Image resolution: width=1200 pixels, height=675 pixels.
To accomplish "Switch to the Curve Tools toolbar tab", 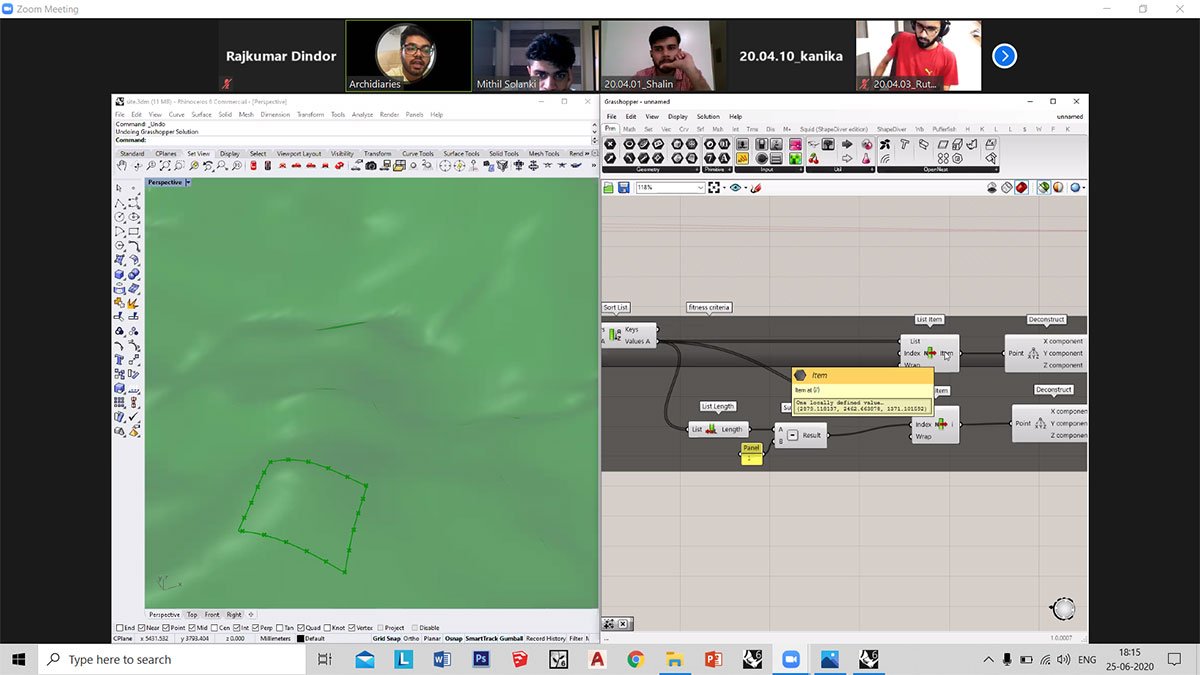I will coord(418,154).
